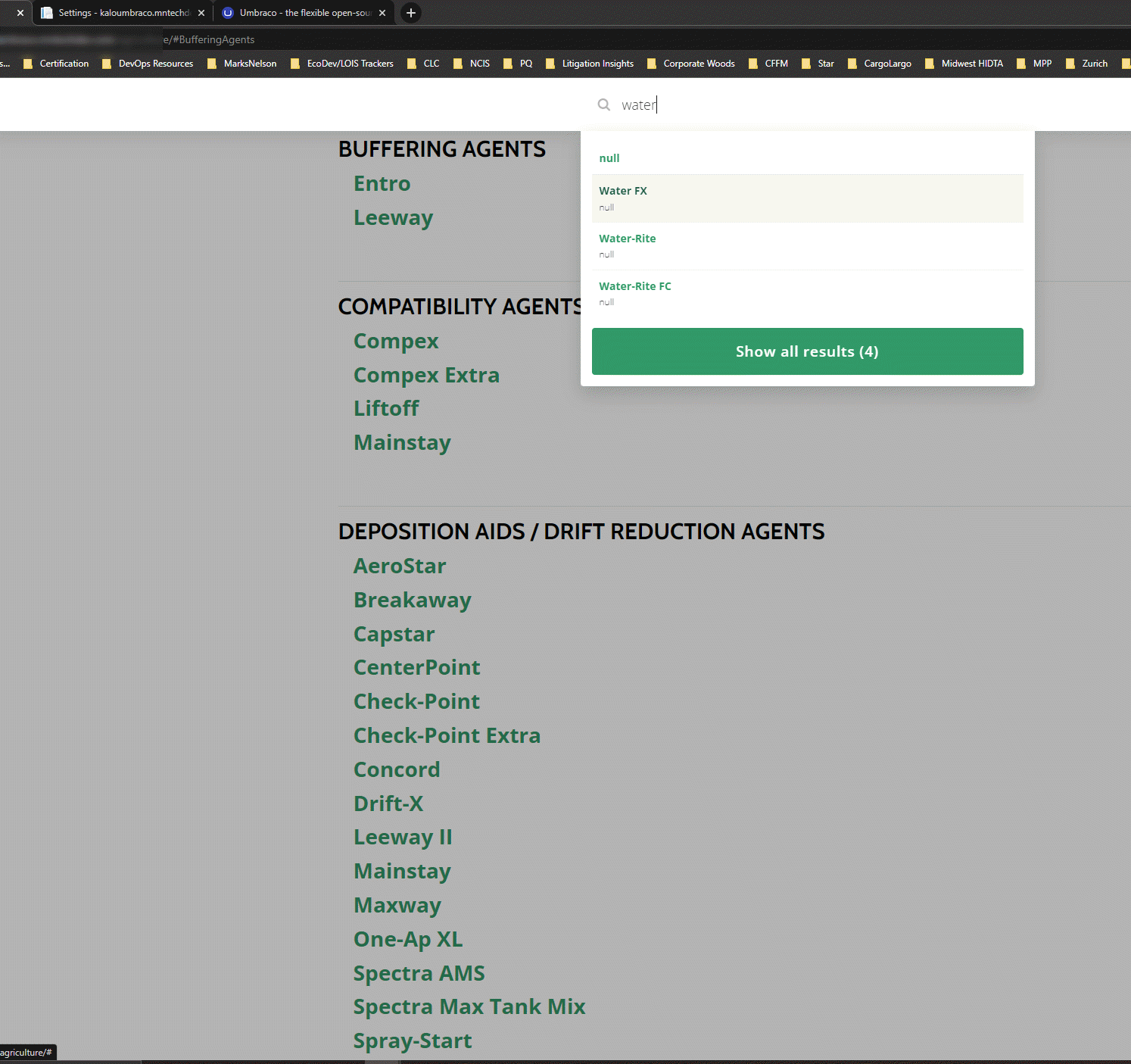Open the One-Ap XL product link

pyautogui.click(x=408, y=940)
